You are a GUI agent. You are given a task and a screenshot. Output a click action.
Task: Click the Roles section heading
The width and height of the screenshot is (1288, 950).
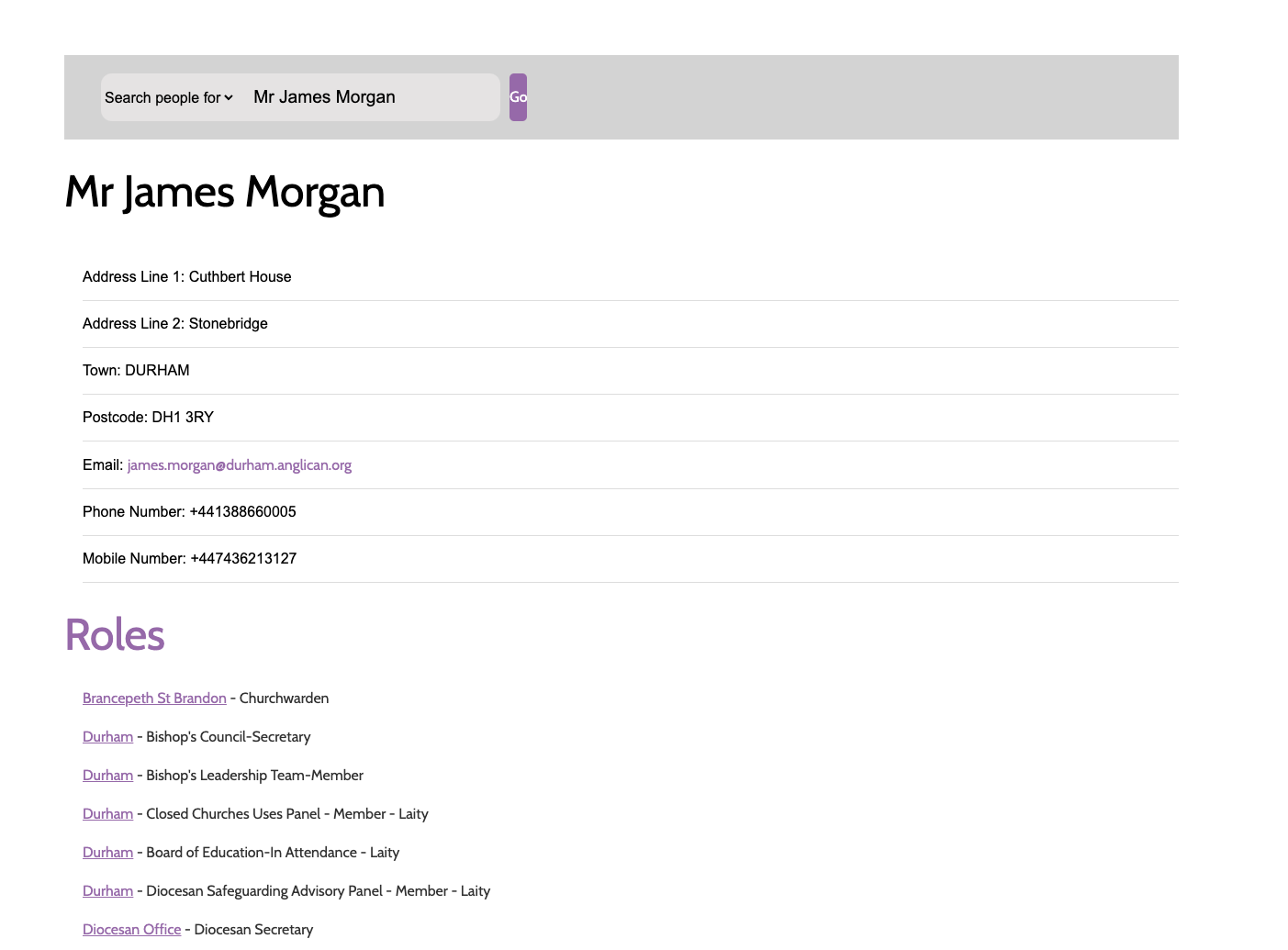pos(115,635)
